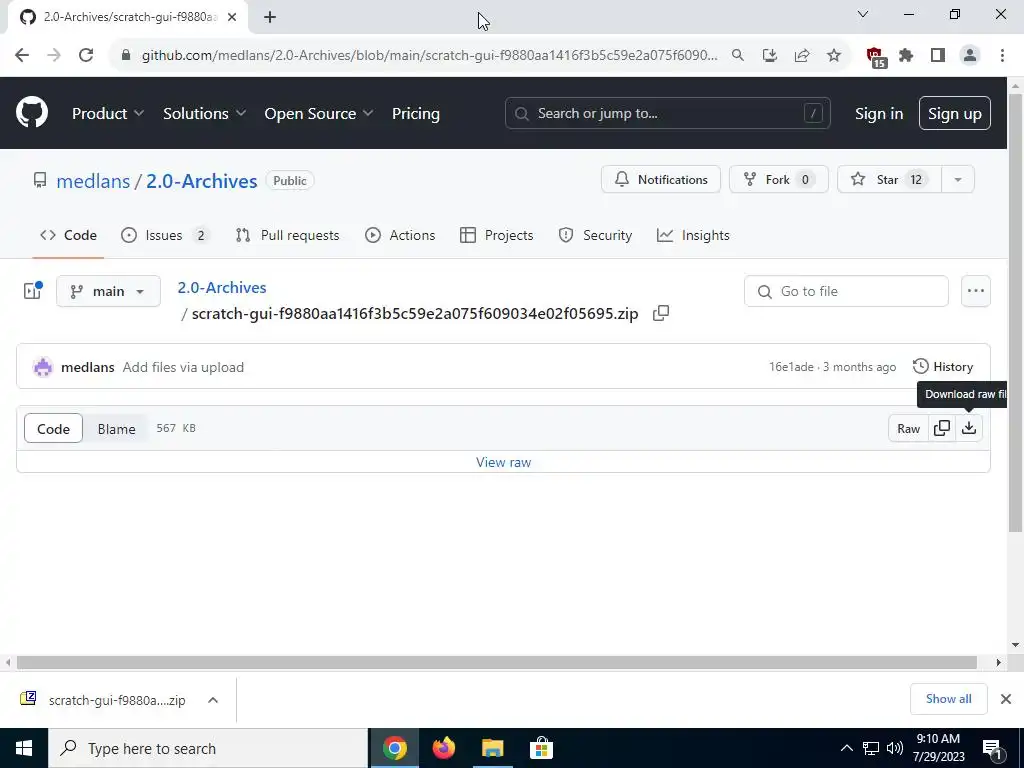
Task: Open the 2.0-Archives repository title link
Action: [202, 181]
